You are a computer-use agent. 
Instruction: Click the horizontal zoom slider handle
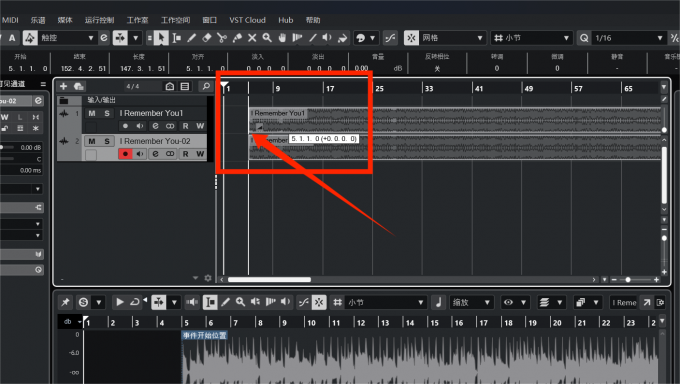tap(628, 280)
